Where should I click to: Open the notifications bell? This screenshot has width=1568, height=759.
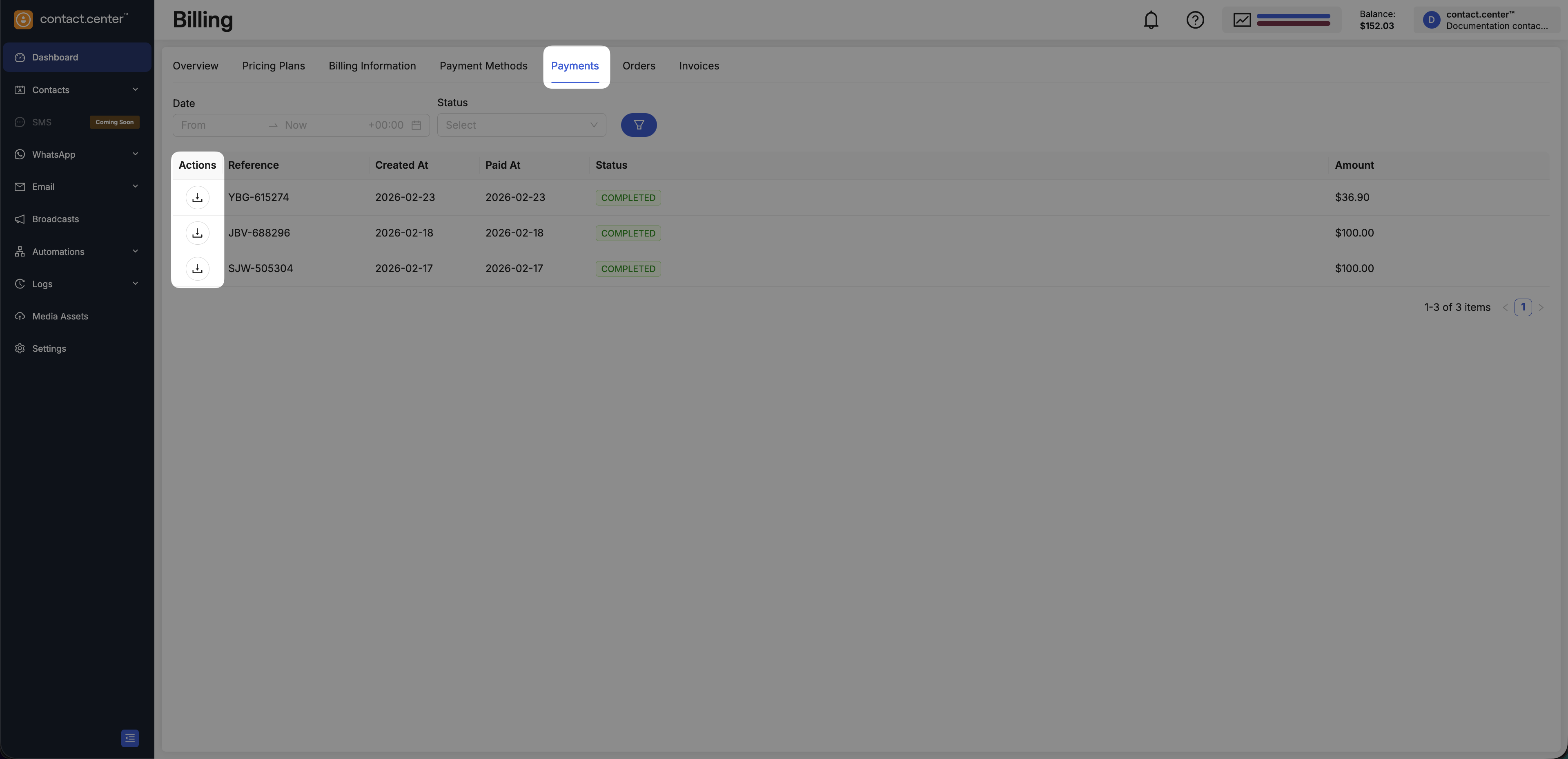coord(1150,20)
